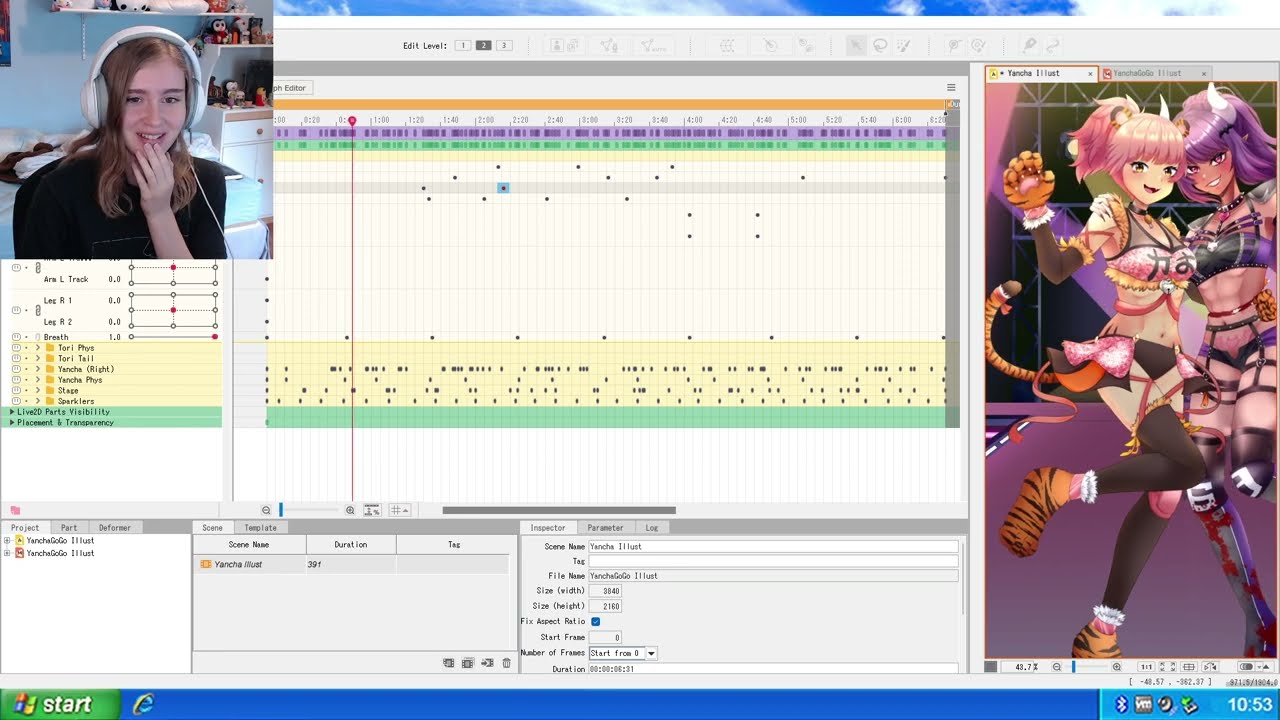Switch to the Scene tab
Image resolution: width=1280 pixels, height=720 pixels.
(x=212, y=528)
